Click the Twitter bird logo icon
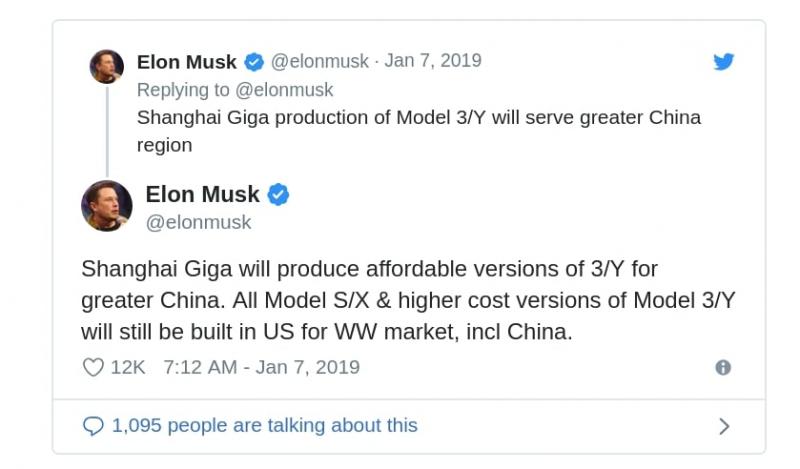 (x=723, y=61)
